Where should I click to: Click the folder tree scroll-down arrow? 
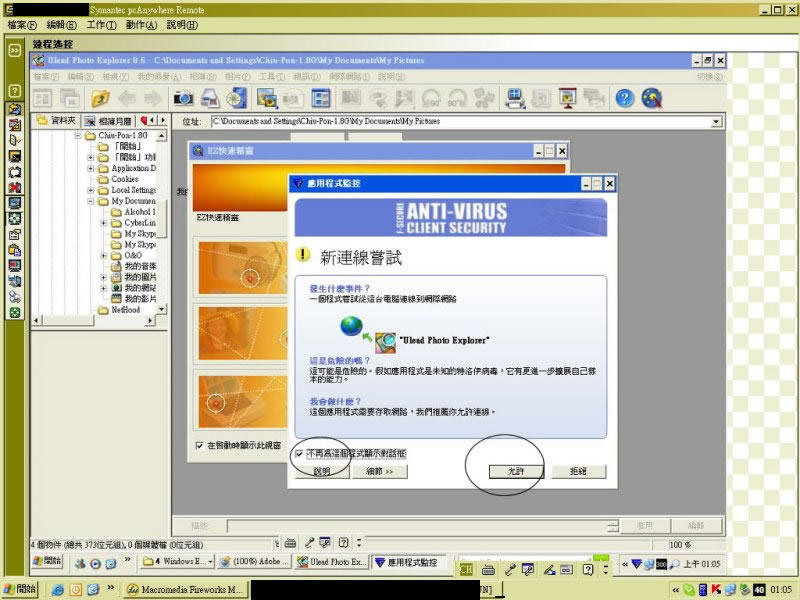161,309
